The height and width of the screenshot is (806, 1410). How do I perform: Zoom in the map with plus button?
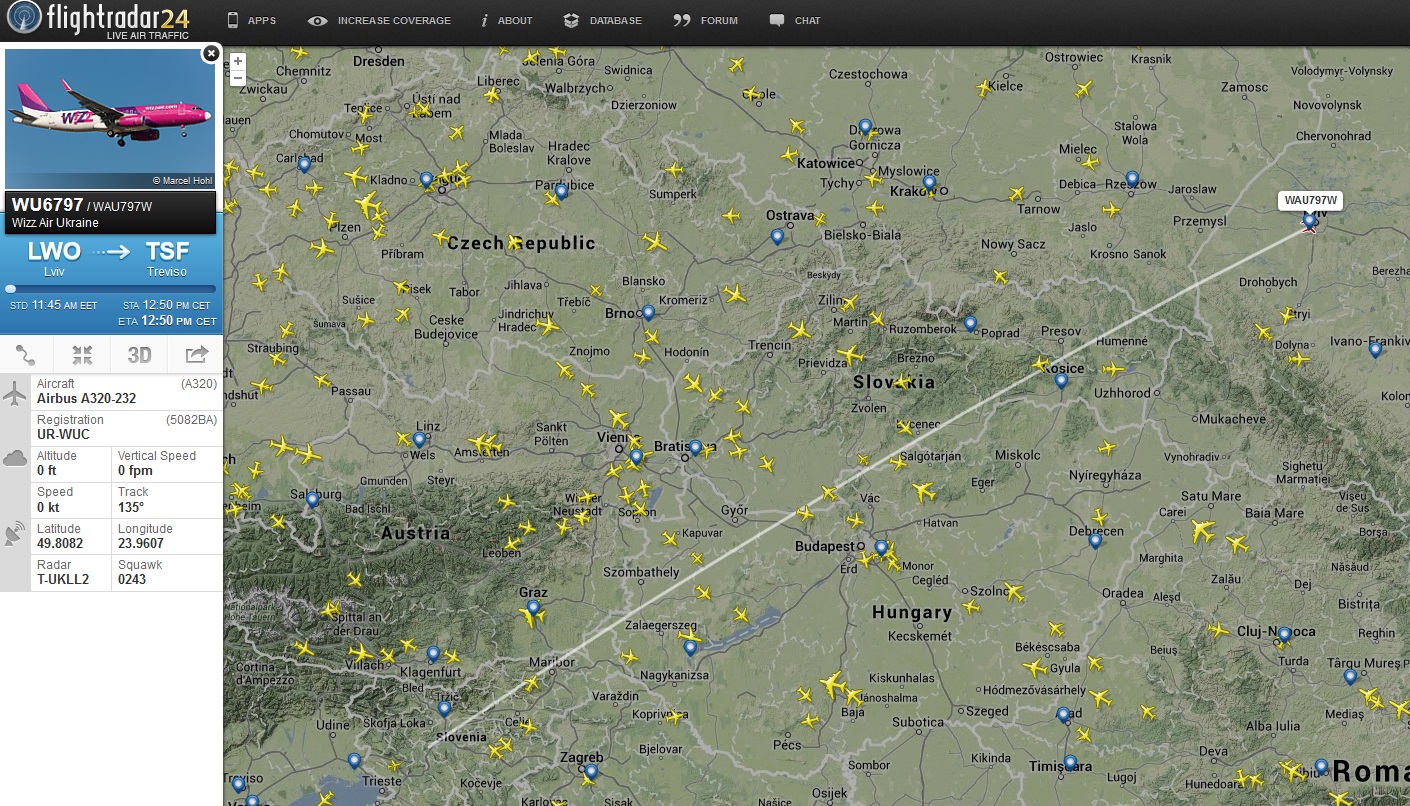(238, 61)
